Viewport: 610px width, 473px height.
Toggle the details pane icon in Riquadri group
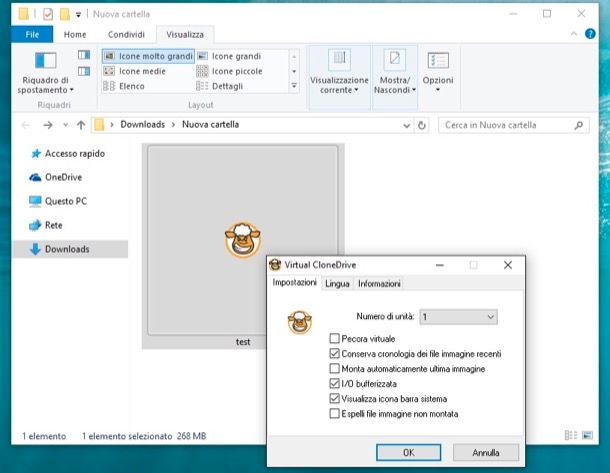[84, 71]
